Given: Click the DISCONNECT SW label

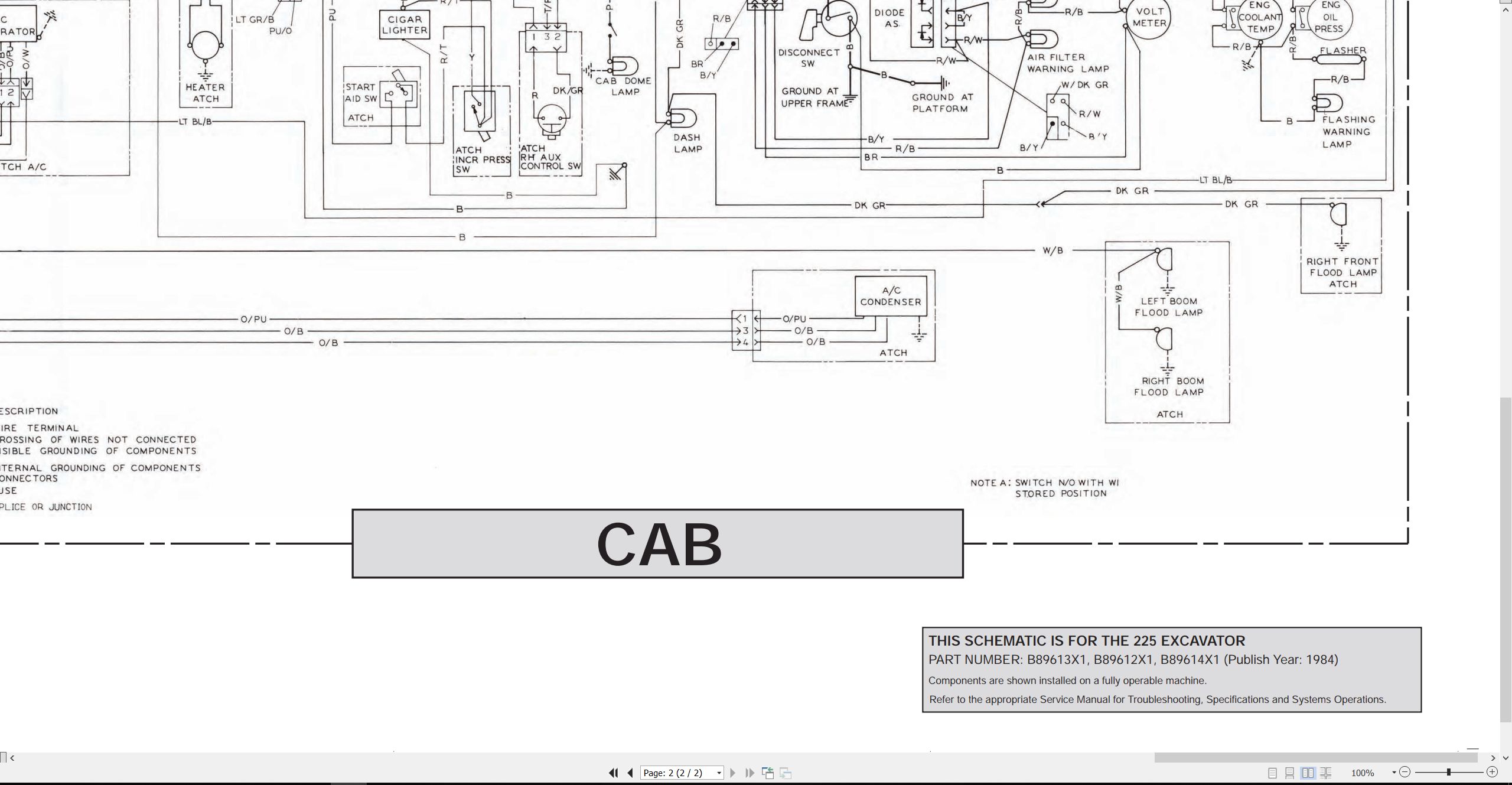Looking at the screenshot, I should click(809, 58).
